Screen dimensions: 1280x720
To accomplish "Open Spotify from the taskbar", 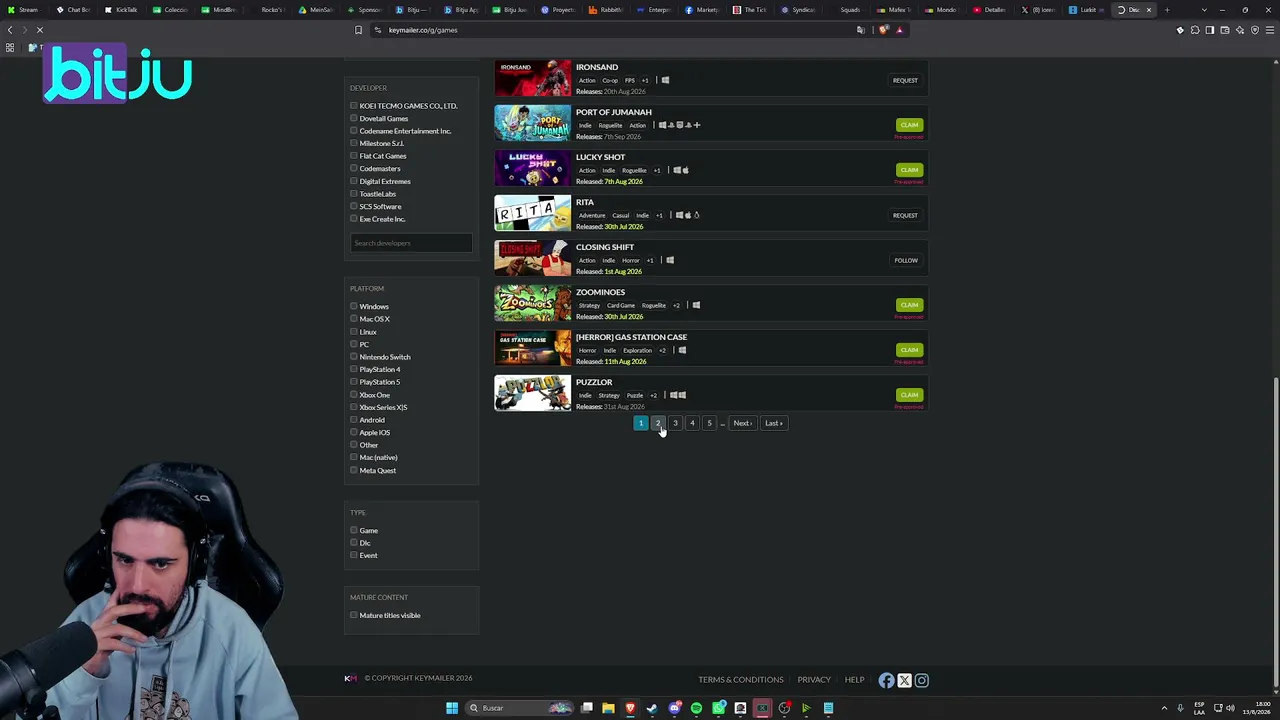I will 696,708.
